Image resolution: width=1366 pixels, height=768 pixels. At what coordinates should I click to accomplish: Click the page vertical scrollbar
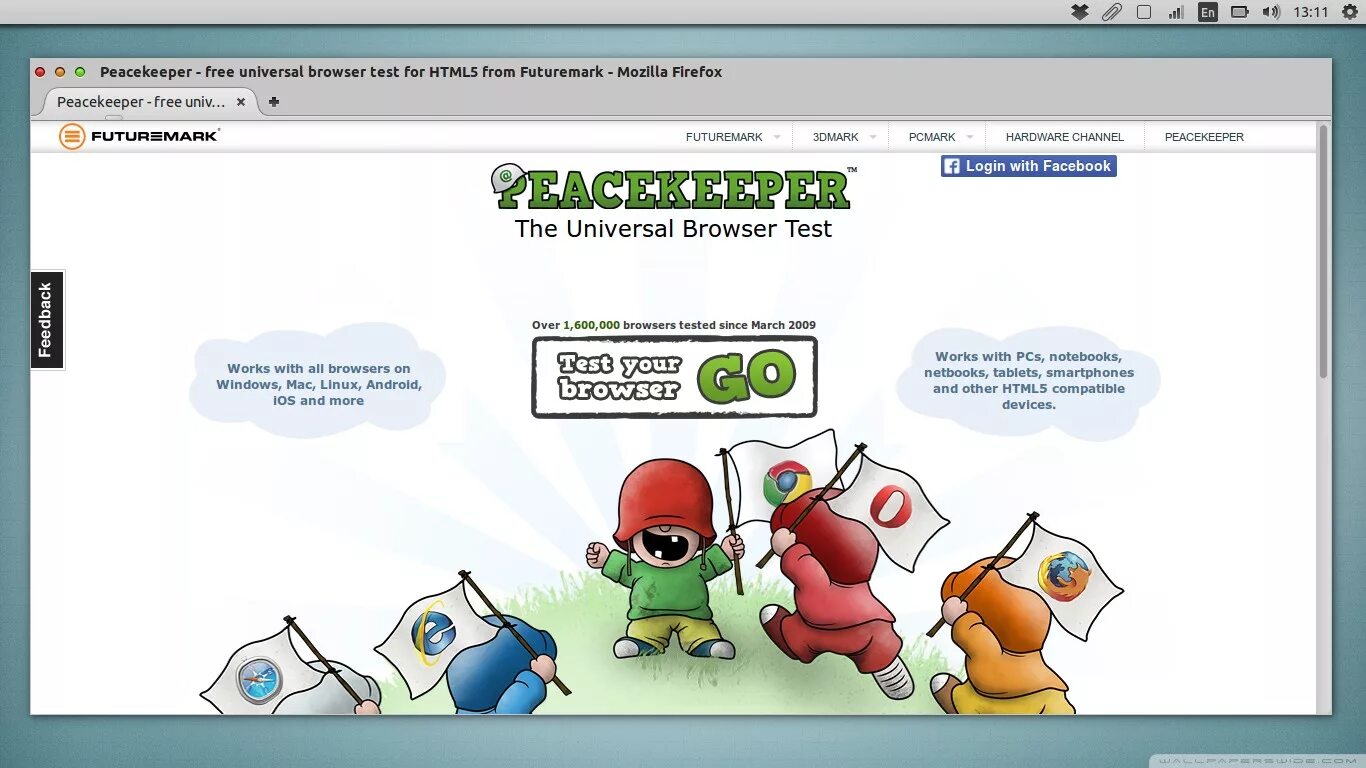point(1323,250)
